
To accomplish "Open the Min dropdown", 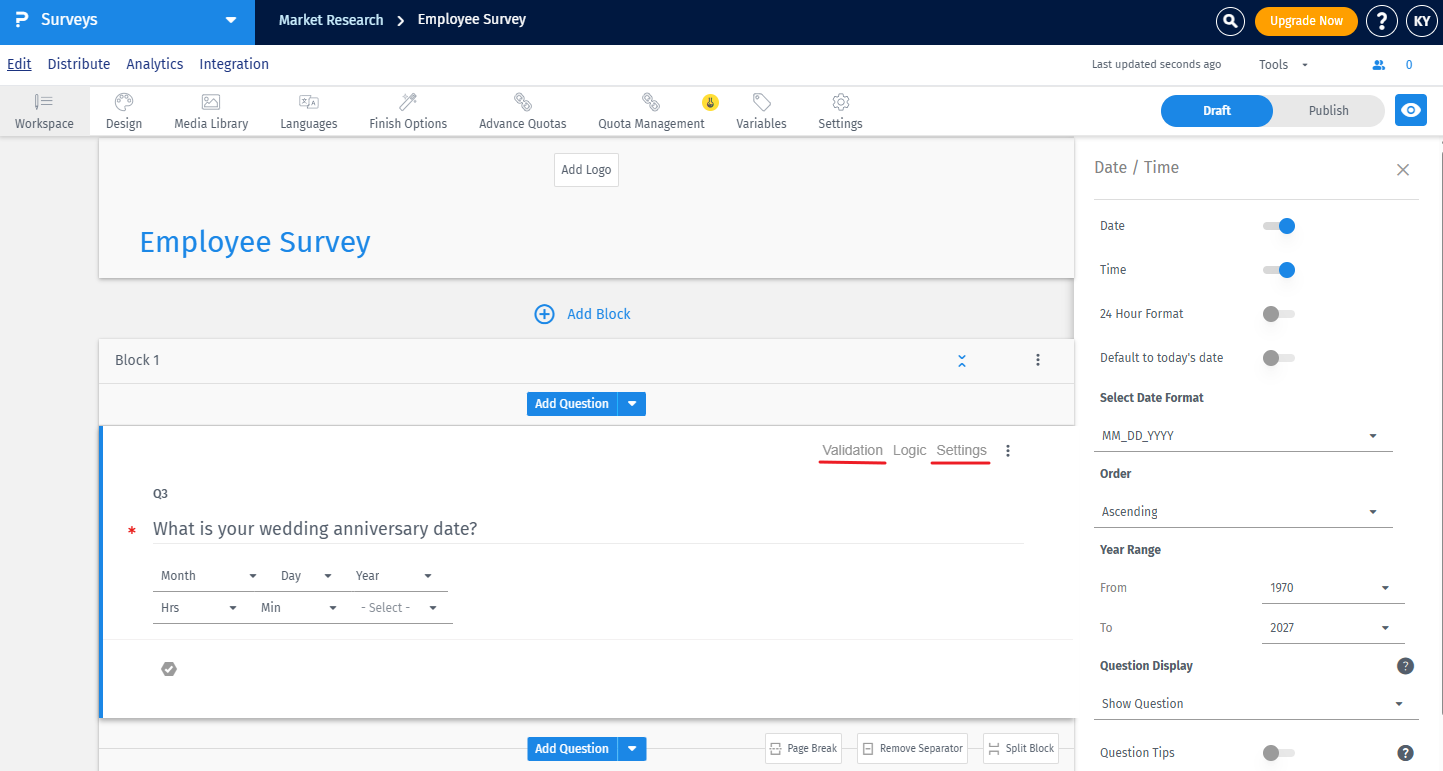I will [x=299, y=608].
